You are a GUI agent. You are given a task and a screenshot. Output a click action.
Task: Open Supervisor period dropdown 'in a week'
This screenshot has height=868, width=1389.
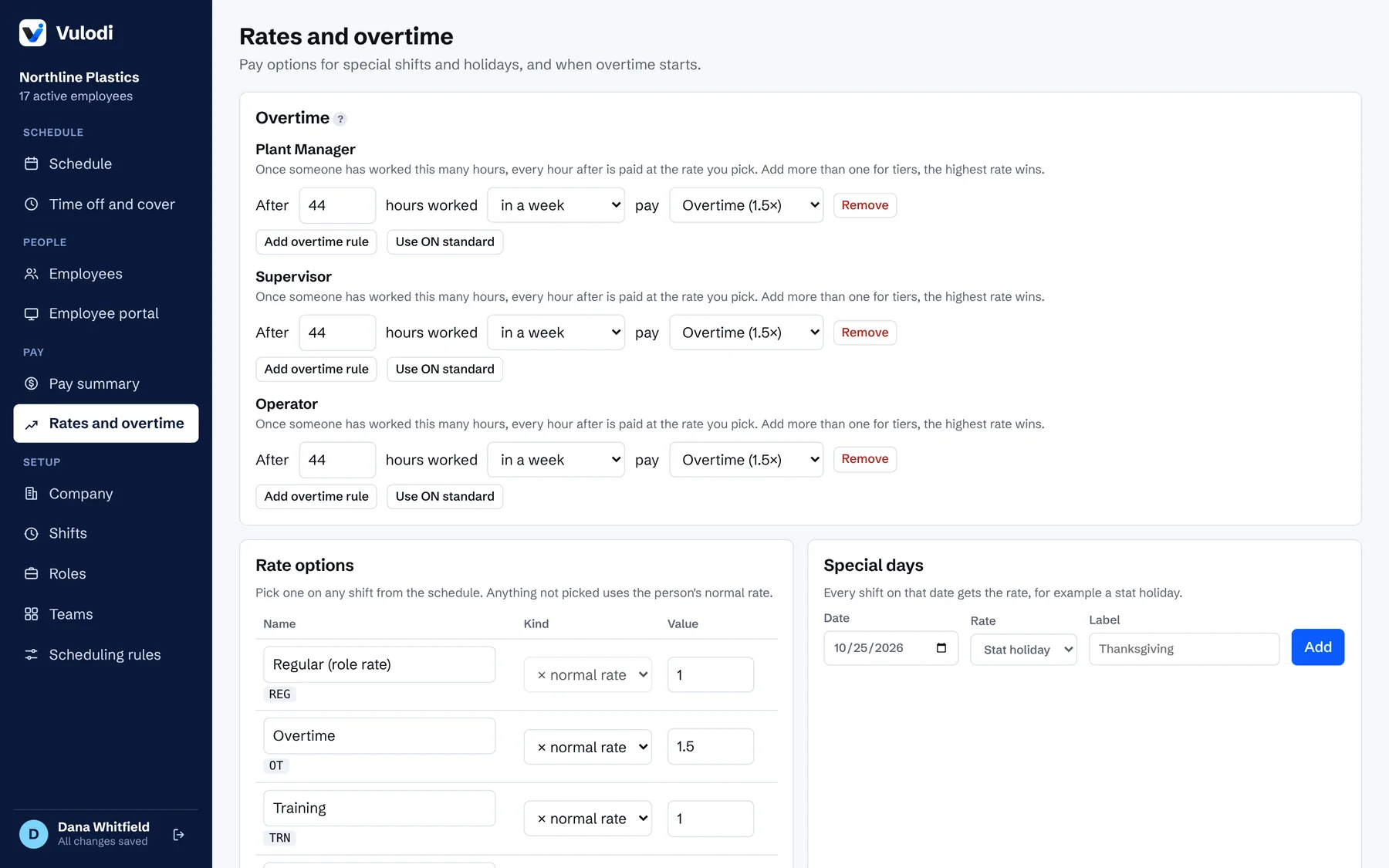click(556, 333)
